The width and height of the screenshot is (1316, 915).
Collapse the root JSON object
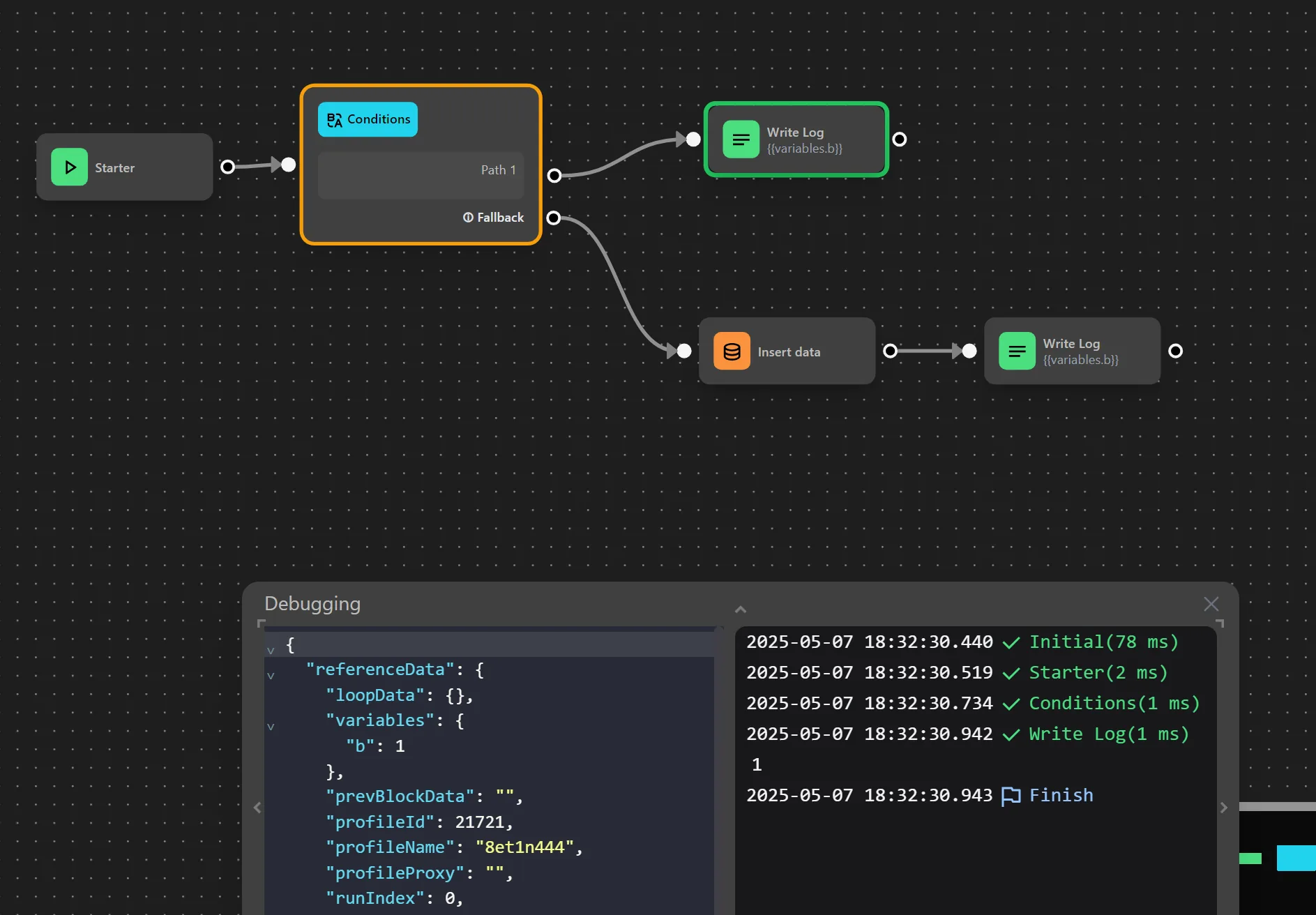[x=271, y=651]
